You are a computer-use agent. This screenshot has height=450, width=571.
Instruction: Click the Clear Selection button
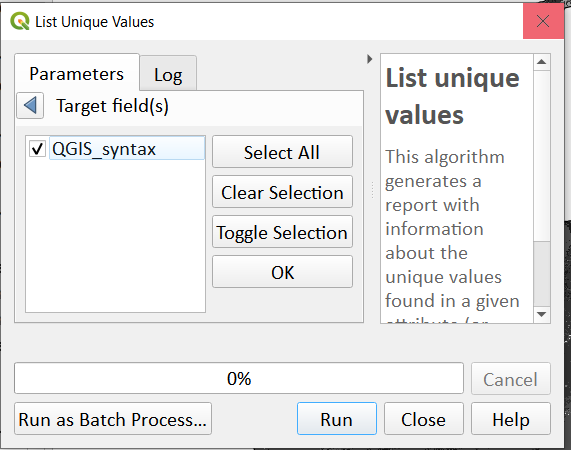282,192
